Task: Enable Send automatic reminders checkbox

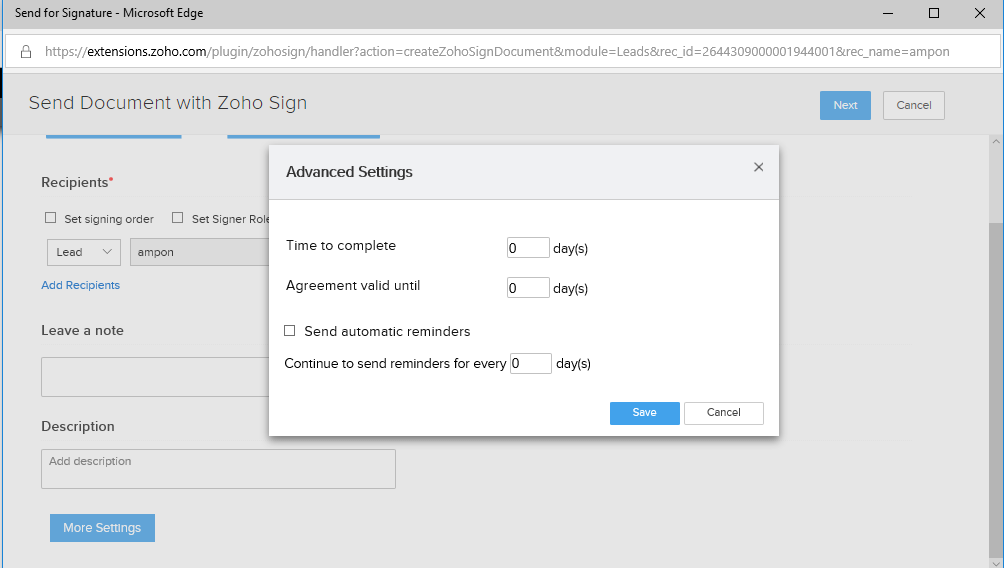Action: (x=289, y=330)
